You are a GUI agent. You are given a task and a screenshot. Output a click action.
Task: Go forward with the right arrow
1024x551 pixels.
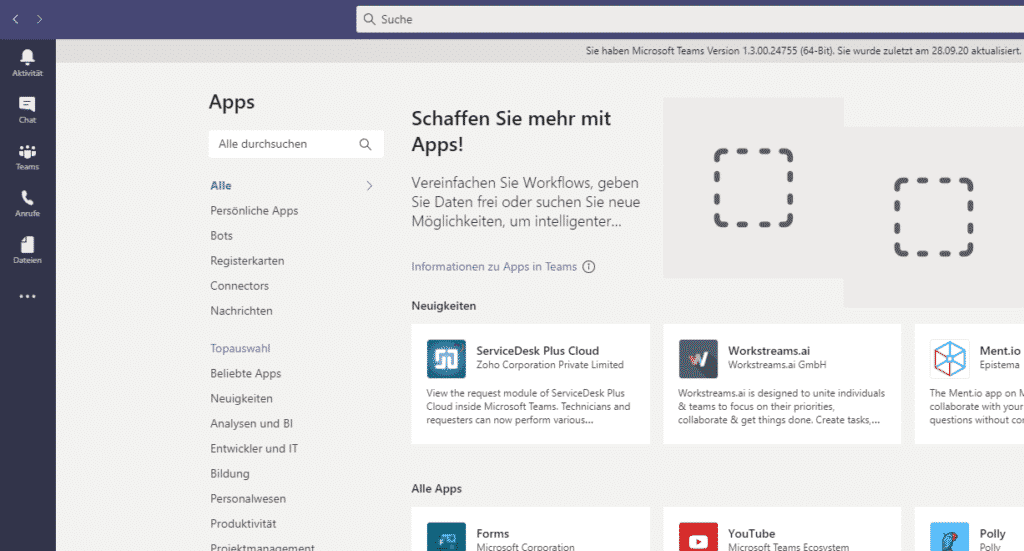39,20
